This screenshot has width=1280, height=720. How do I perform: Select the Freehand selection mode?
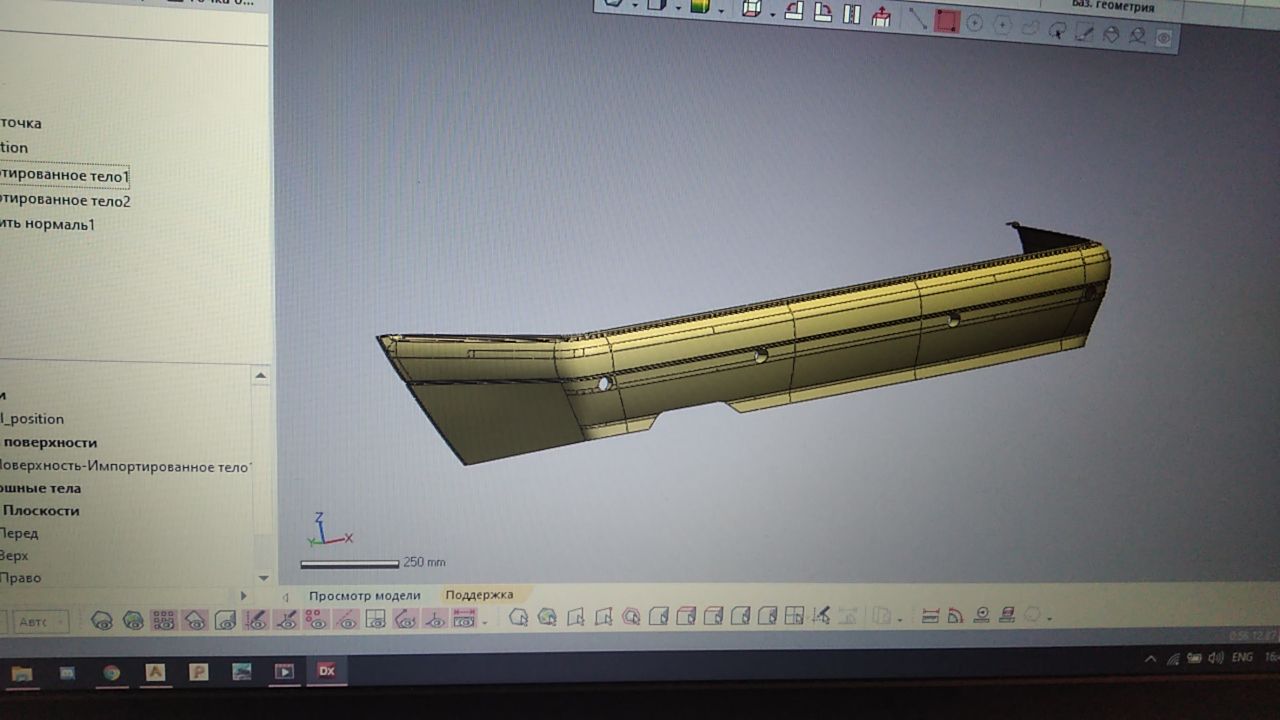[x=1029, y=28]
